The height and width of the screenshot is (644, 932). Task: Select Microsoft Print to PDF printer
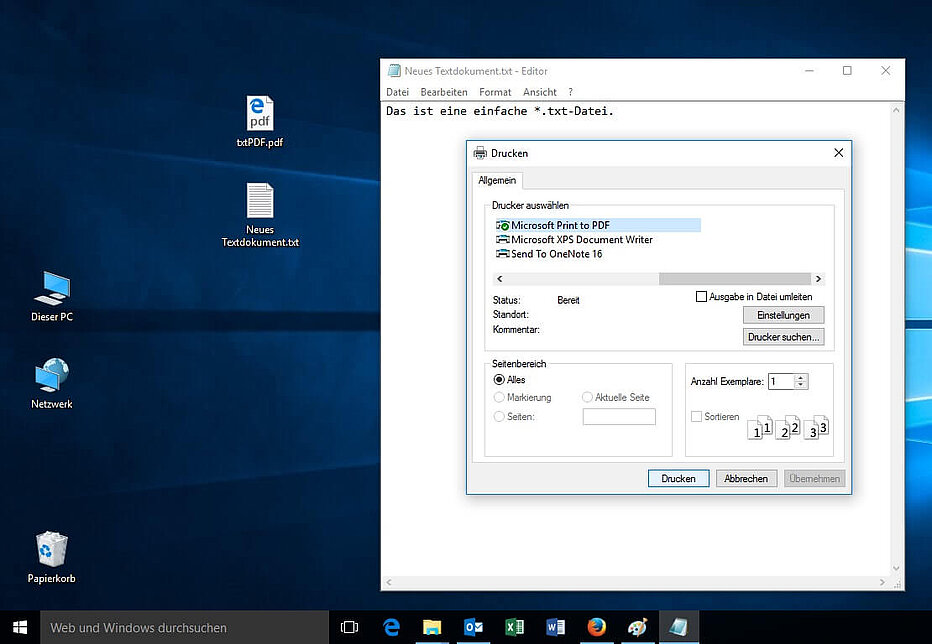[x=598, y=225]
